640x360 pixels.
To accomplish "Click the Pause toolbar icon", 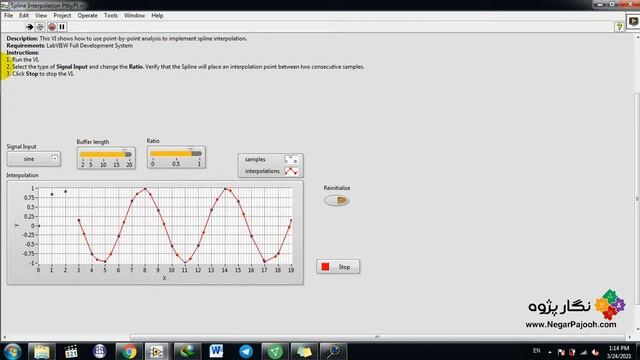I will click(x=62, y=27).
